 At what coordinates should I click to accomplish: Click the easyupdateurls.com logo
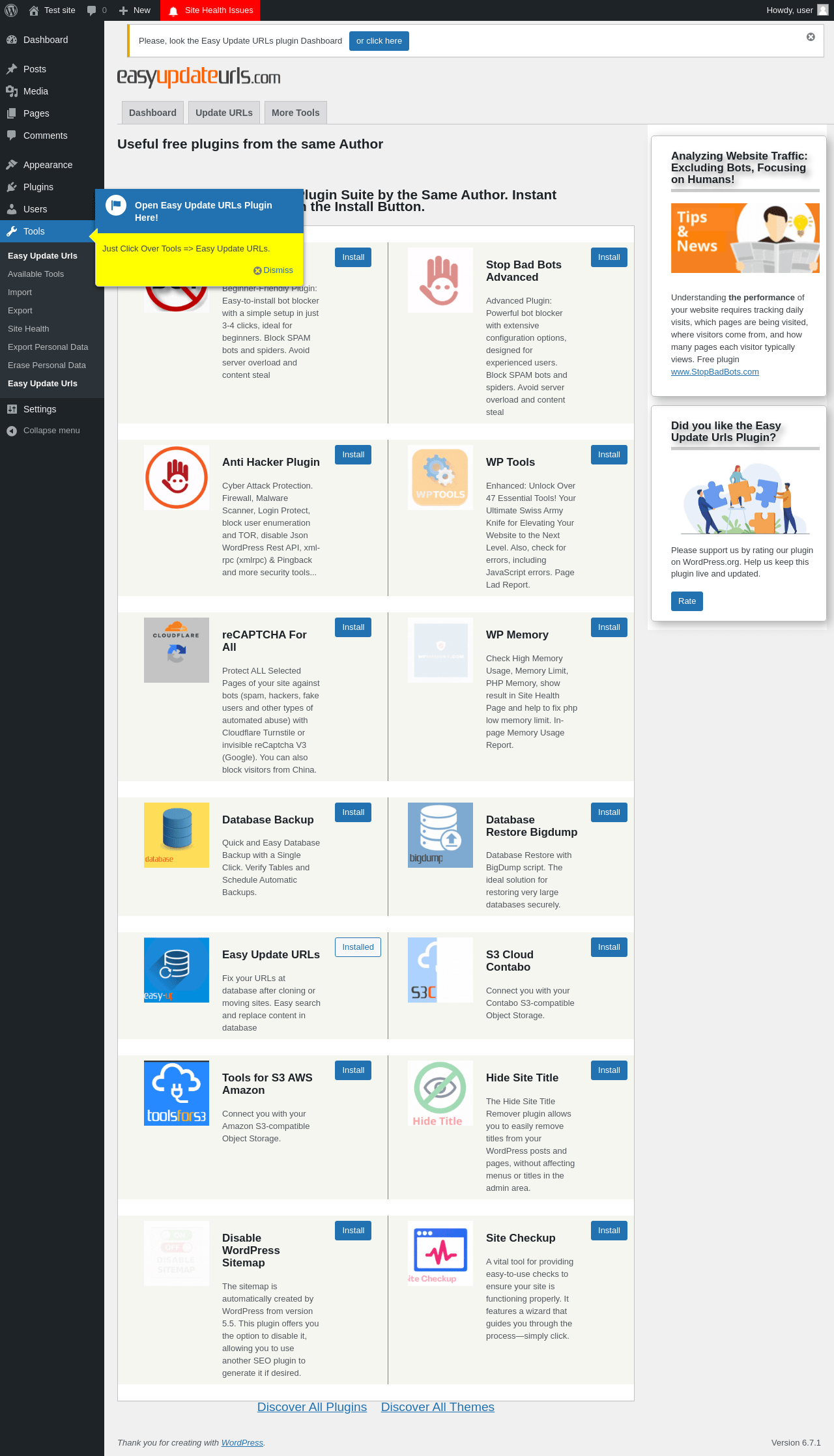point(199,77)
